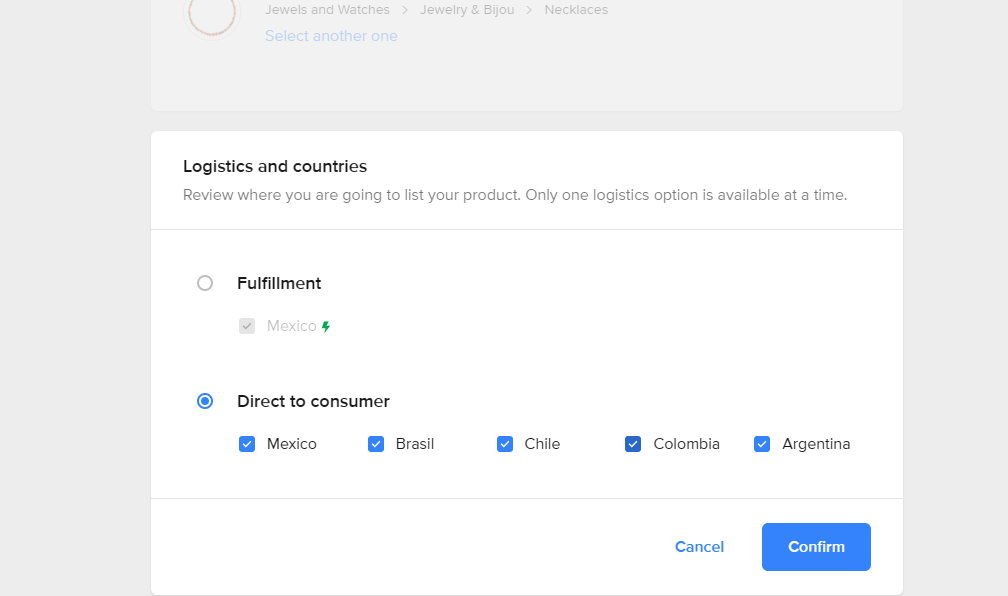Viewport: 1008px width, 596px height.
Task: Click the Select another one link
Action: coord(331,36)
